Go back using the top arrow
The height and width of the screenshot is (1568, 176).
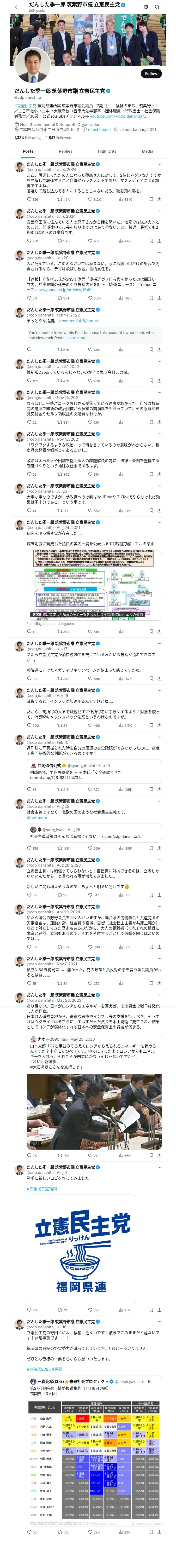[16, 7]
